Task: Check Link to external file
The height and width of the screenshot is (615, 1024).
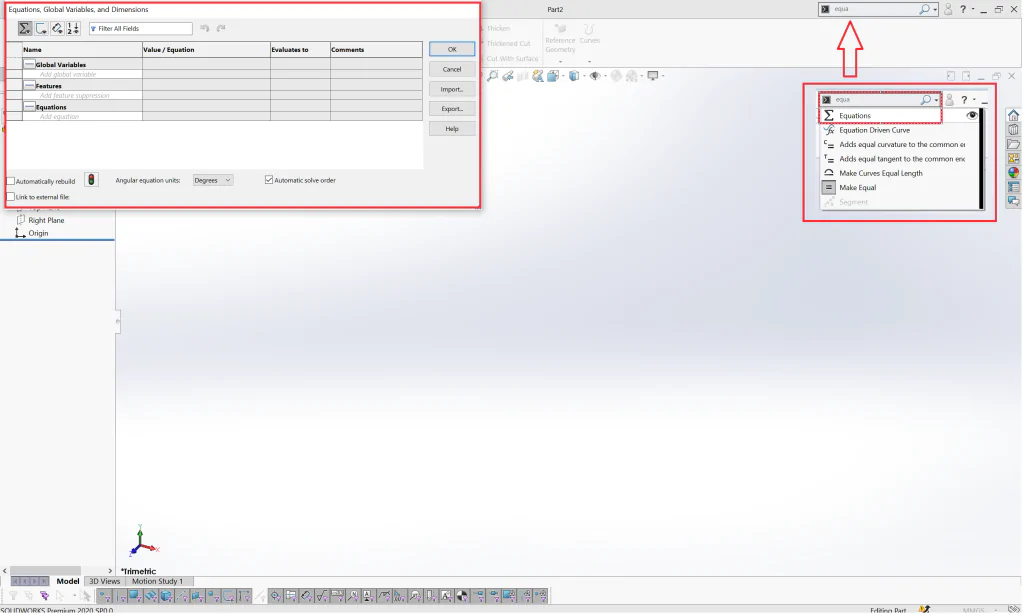Action: click(x=10, y=197)
